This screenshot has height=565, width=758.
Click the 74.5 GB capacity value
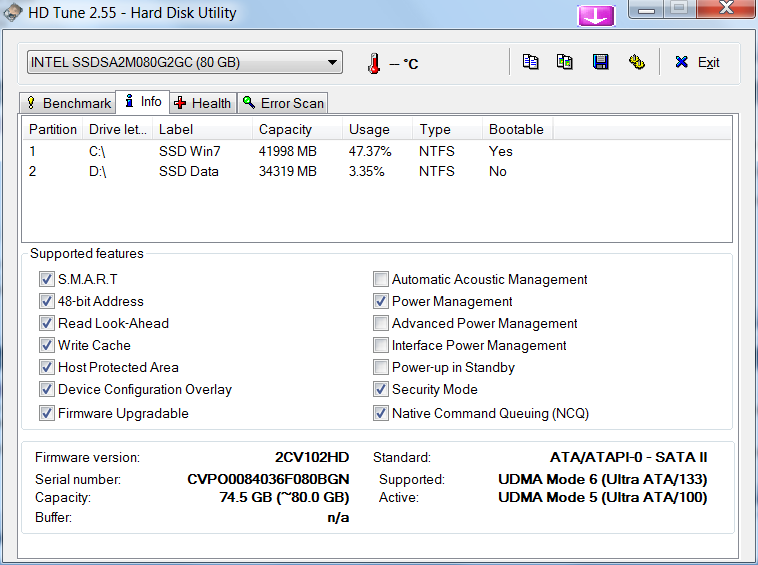[x=284, y=497]
